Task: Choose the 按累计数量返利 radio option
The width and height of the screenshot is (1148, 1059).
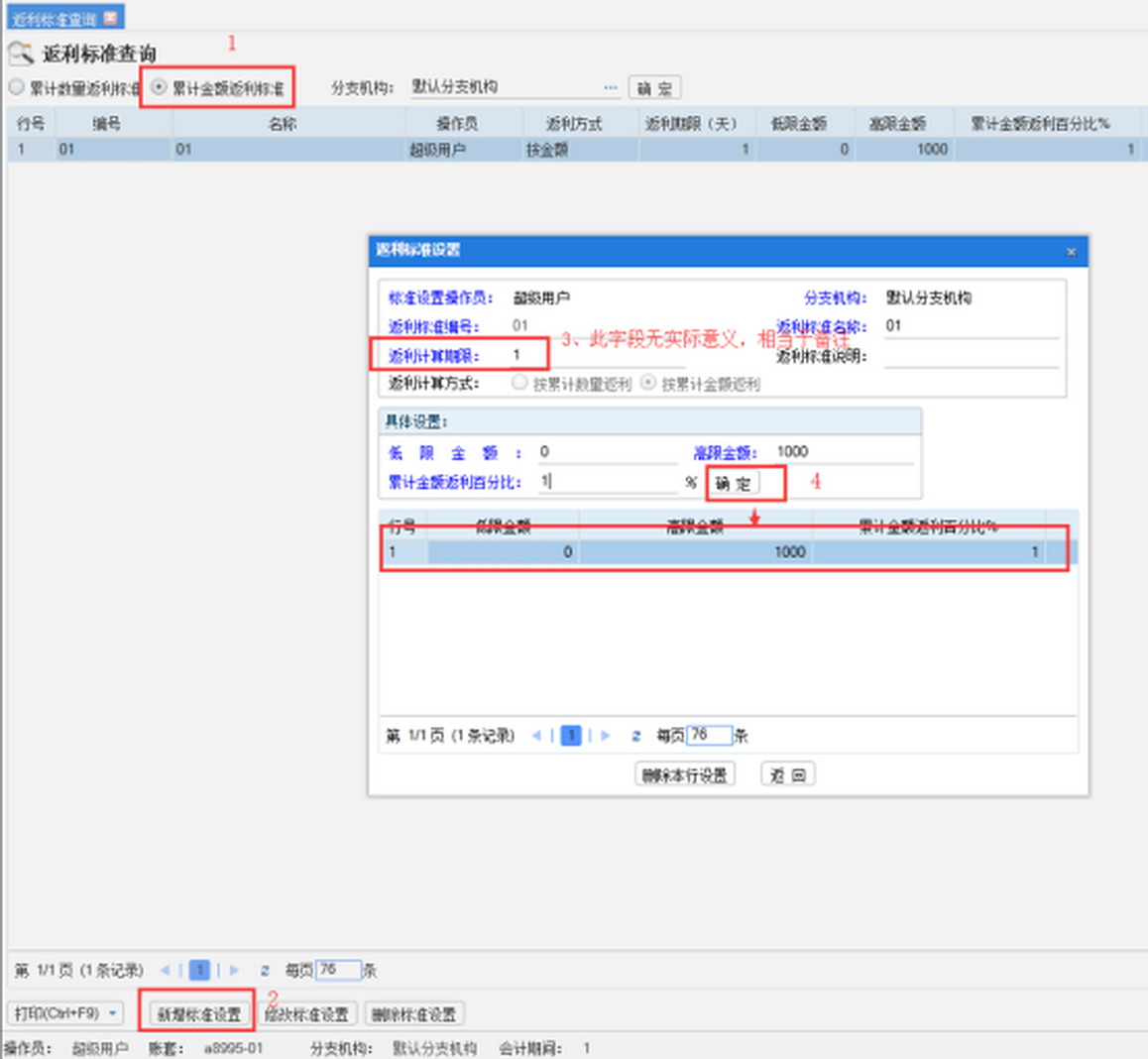Action: [519, 383]
